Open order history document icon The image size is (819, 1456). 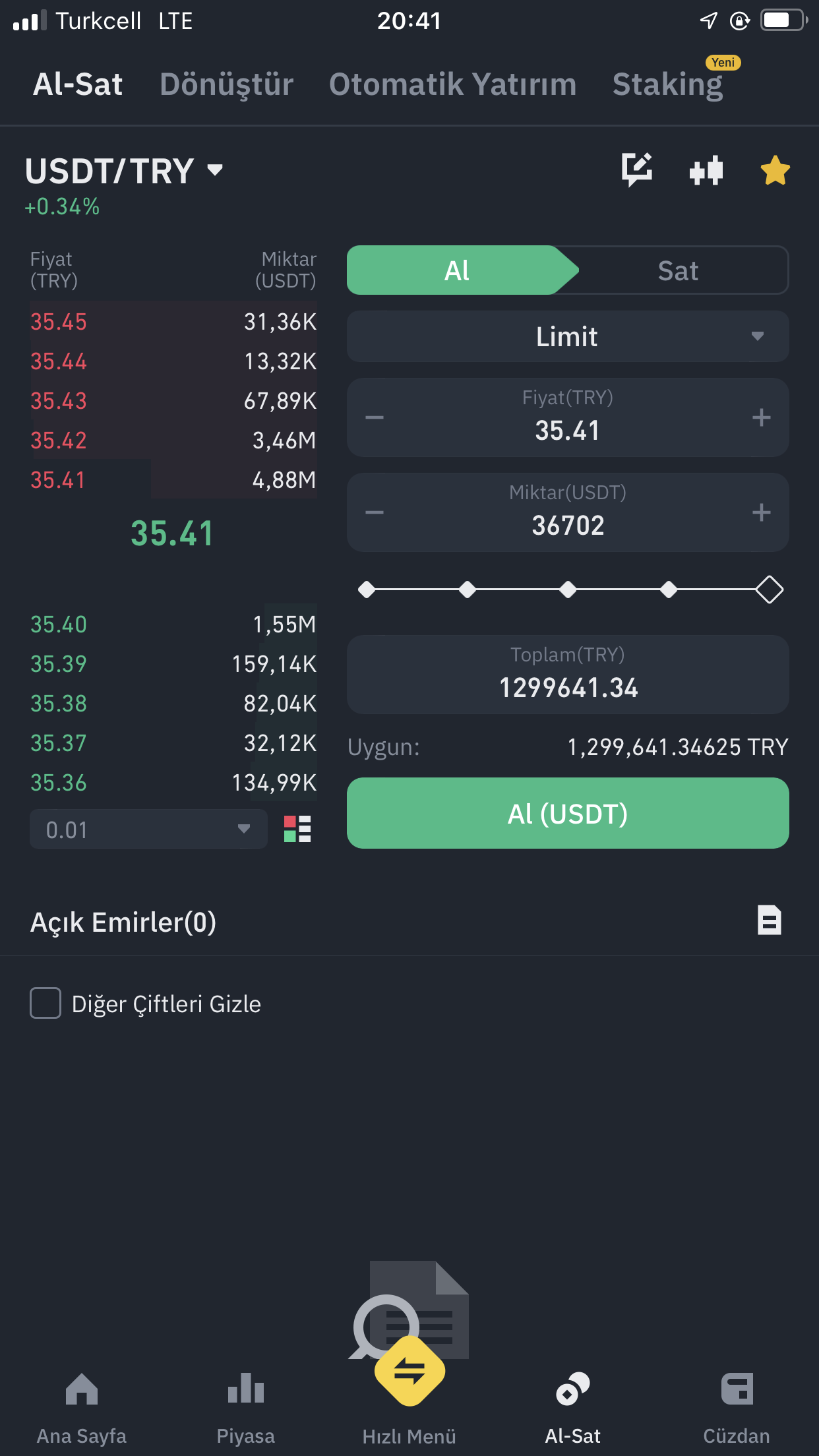769,921
